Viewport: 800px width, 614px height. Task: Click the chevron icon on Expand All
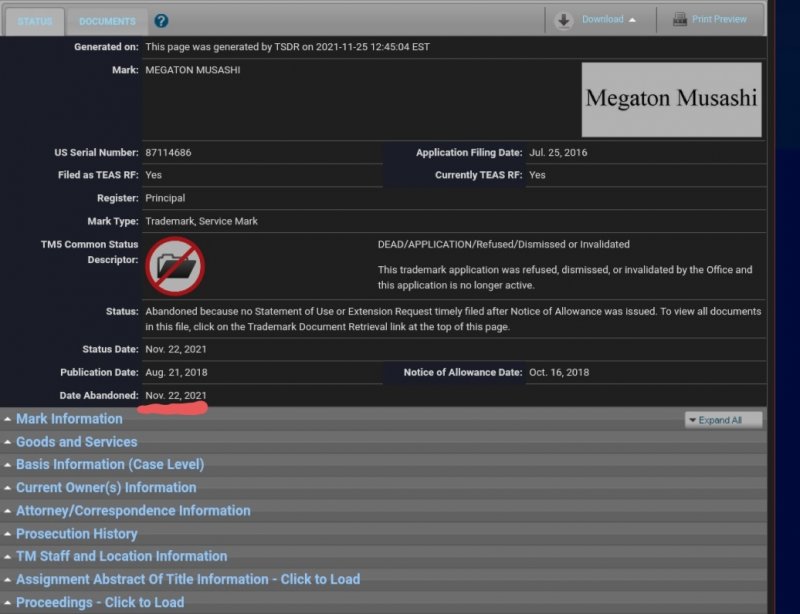tap(695, 419)
